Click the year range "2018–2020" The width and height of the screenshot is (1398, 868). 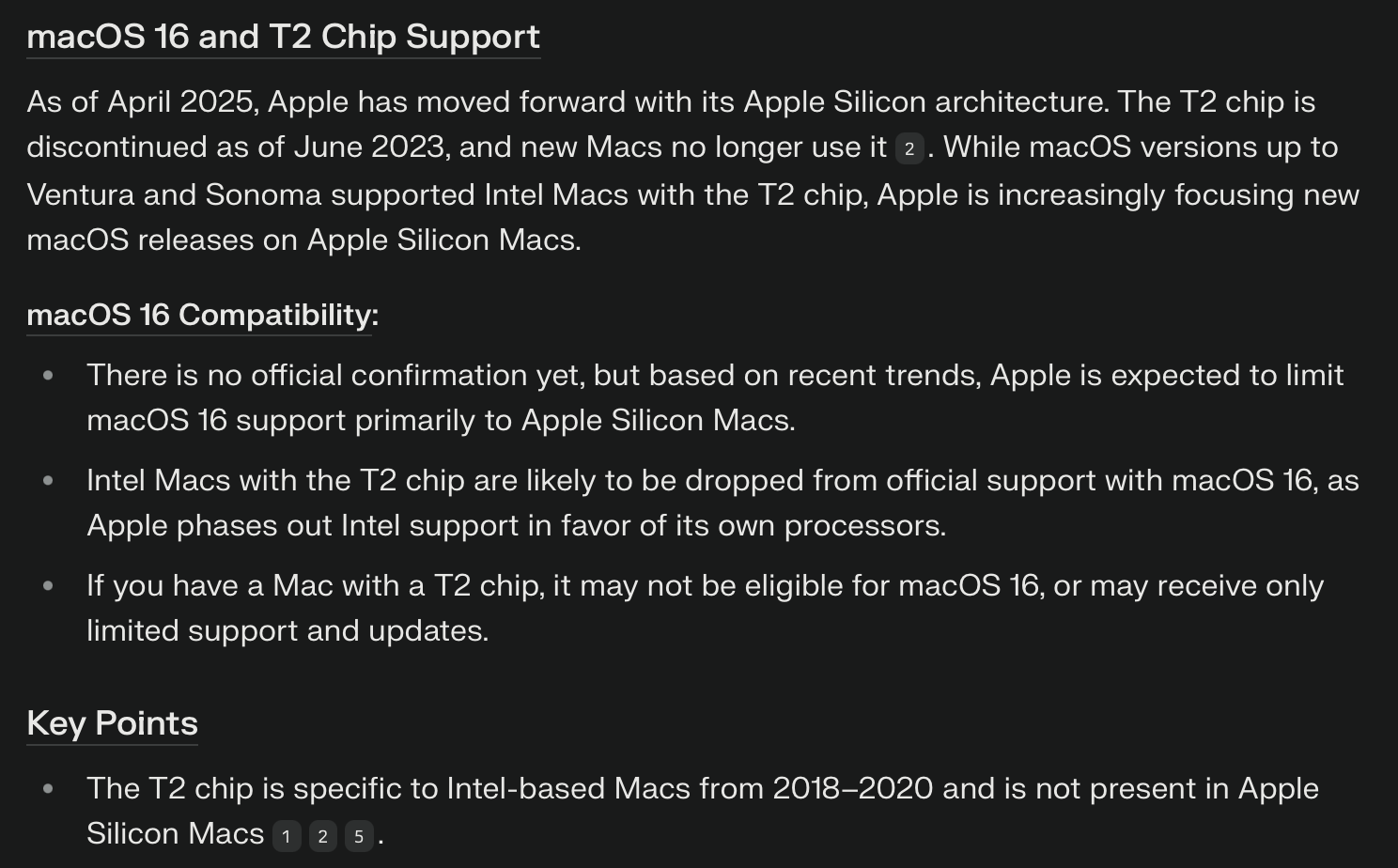click(x=852, y=788)
